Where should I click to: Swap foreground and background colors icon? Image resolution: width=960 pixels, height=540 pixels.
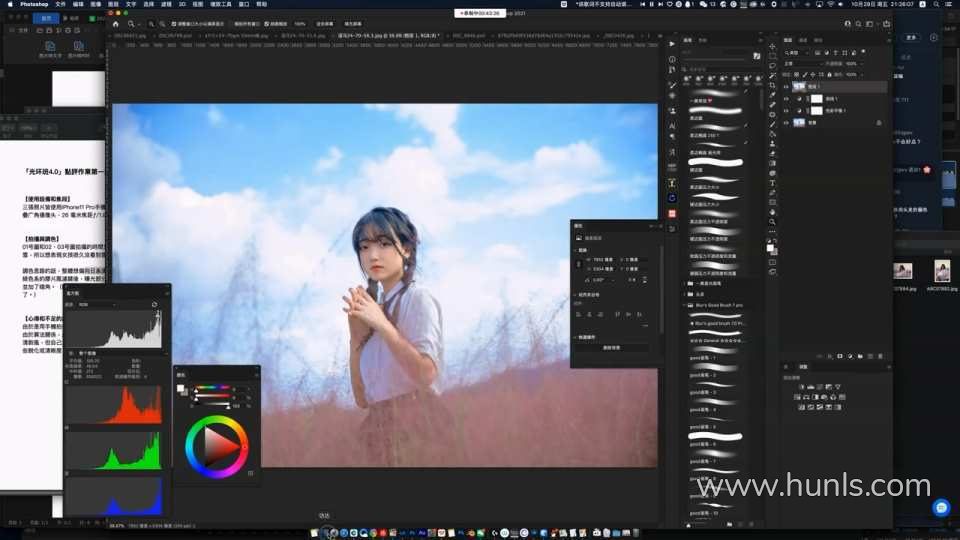click(776, 241)
